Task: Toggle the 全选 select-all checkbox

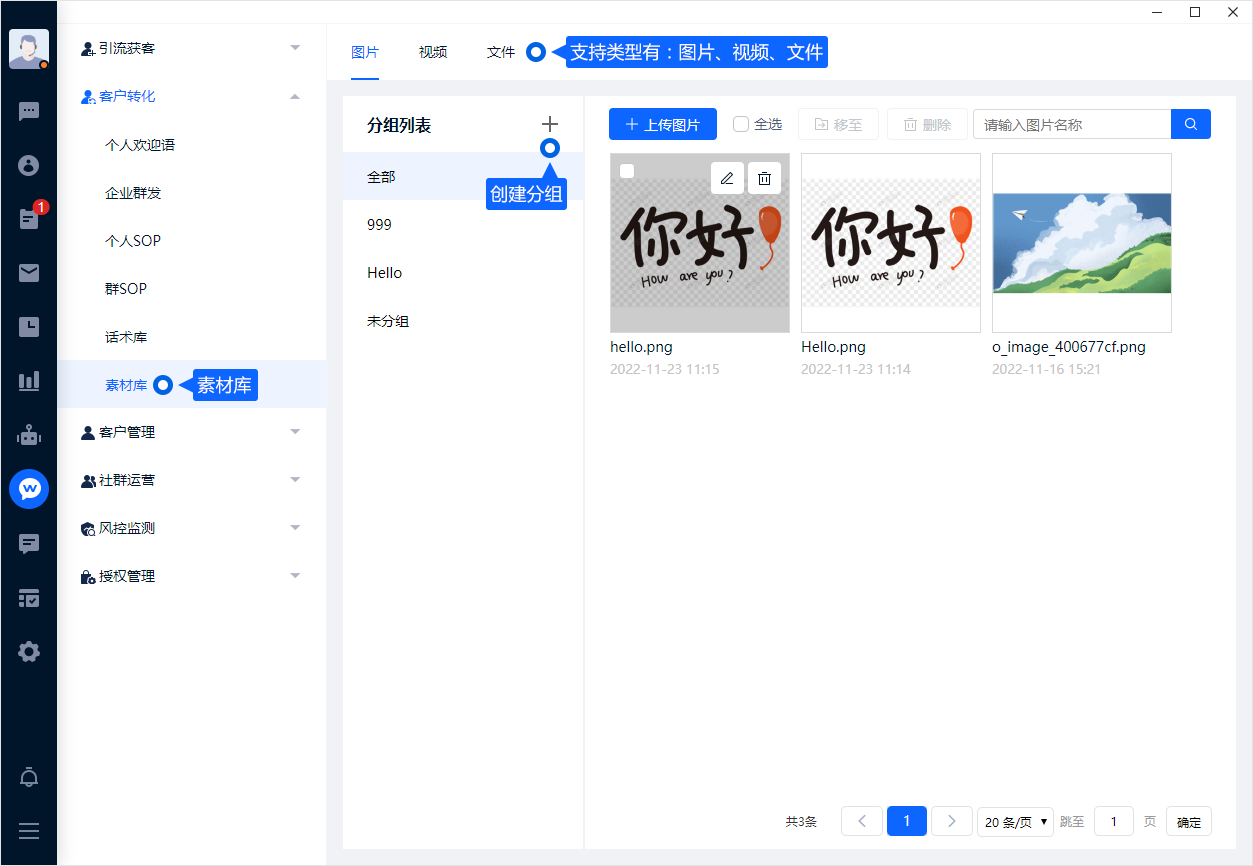Action: 741,124
